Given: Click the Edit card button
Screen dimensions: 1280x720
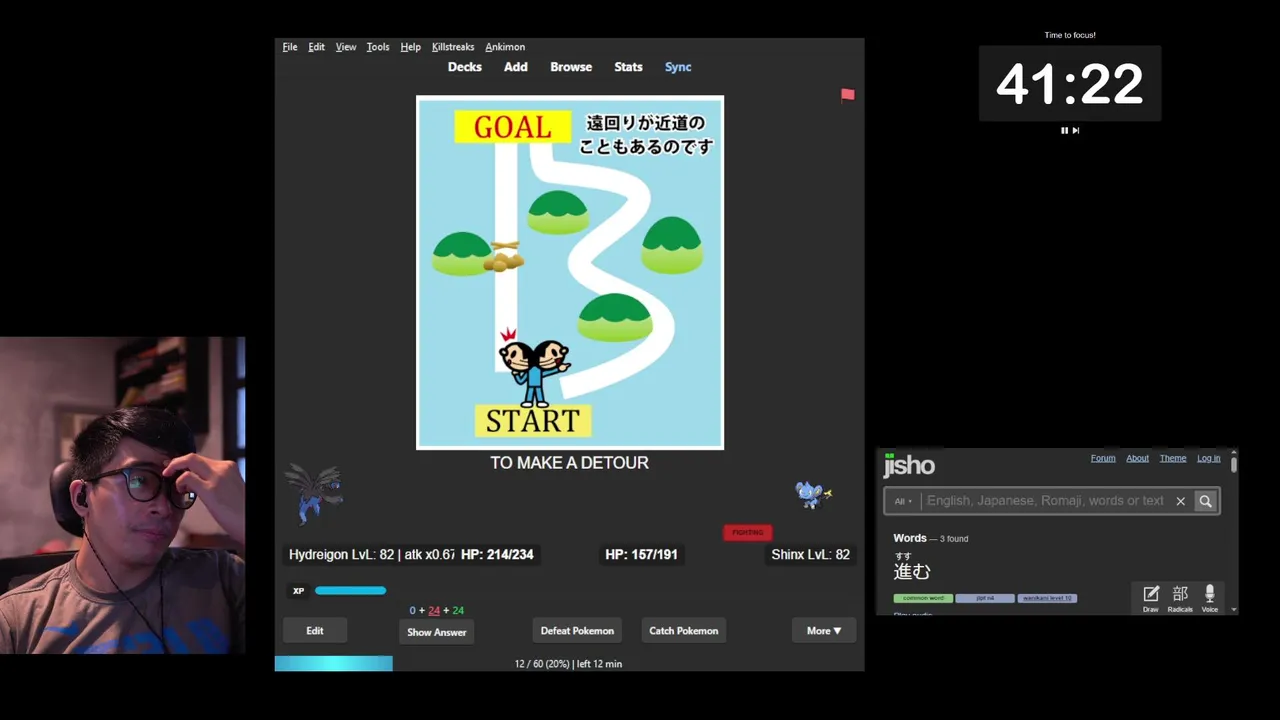Looking at the screenshot, I should tap(315, 630).
